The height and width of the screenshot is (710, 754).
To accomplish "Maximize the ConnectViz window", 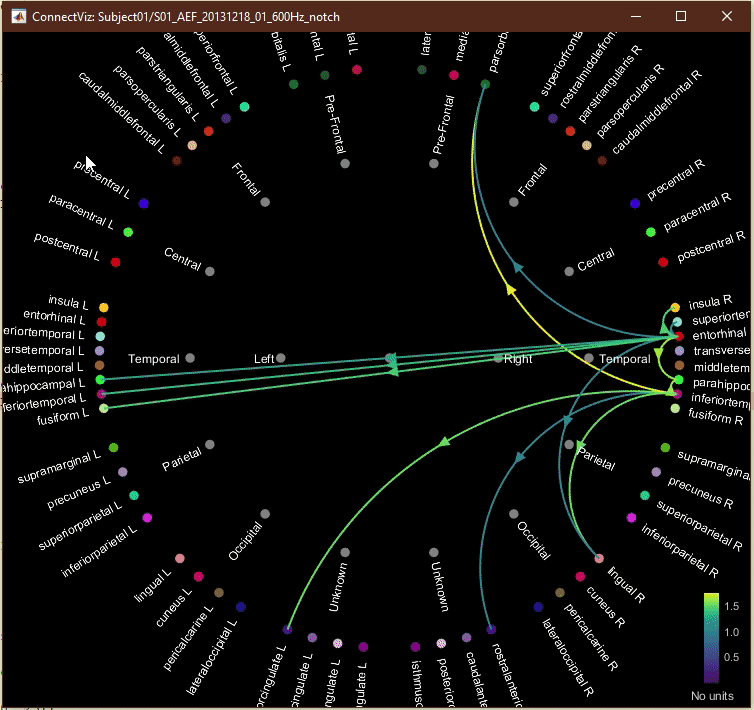I will coord(681,17).
